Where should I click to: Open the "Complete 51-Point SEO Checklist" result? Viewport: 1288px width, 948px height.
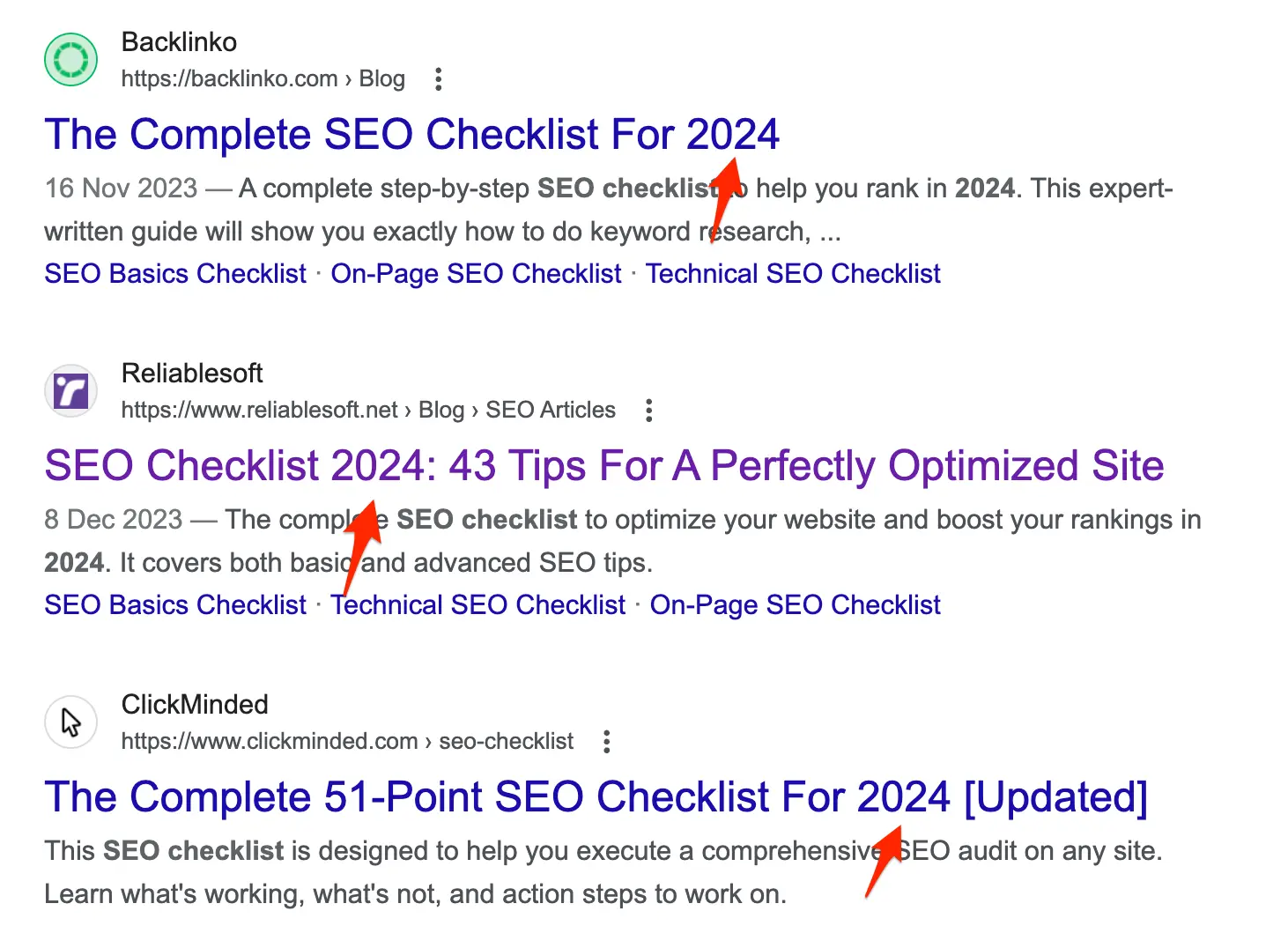pos(596,797)
